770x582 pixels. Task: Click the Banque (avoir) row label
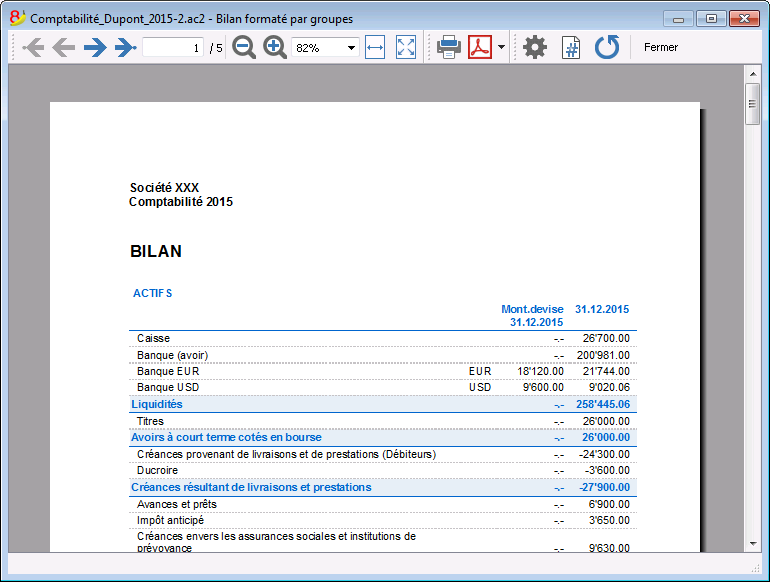[172, 355]
